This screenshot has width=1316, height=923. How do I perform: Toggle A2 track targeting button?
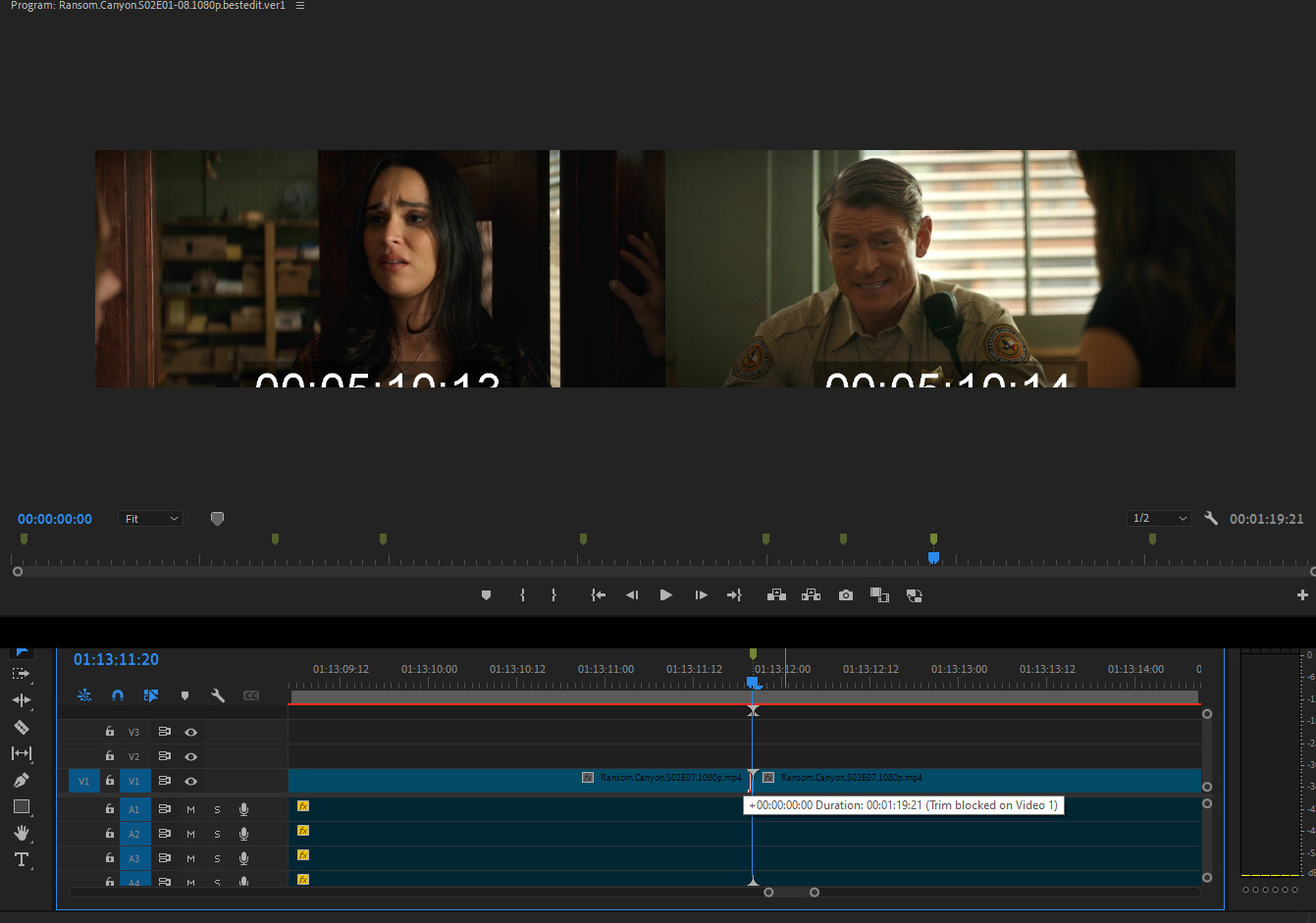point(134,834)
